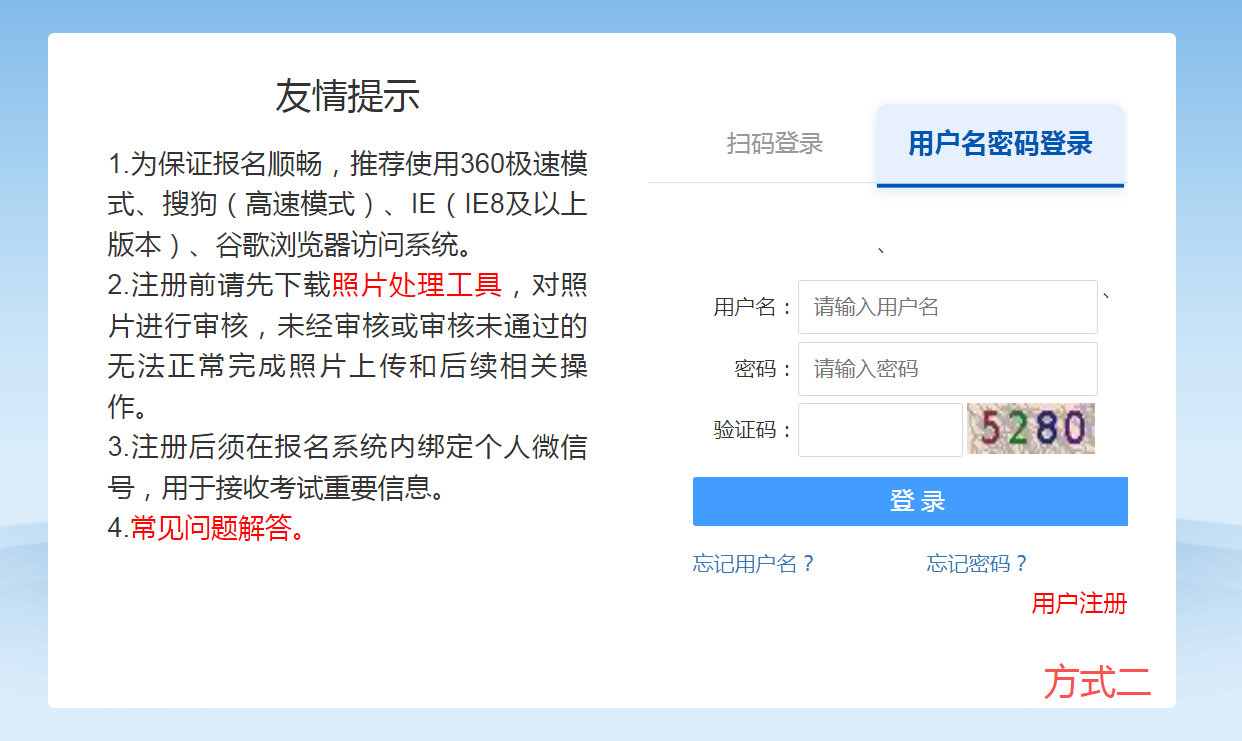This screenshot has width=1242, height=741.
Task: Focus the 请输入密码 password field
Action: (x=947, y=369)
